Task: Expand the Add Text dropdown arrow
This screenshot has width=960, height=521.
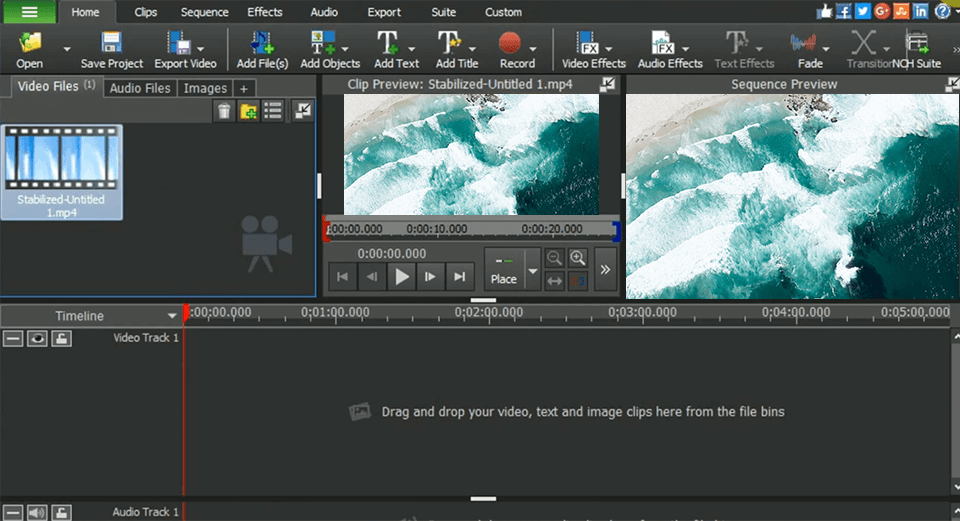Action: (x=411, y=49)
